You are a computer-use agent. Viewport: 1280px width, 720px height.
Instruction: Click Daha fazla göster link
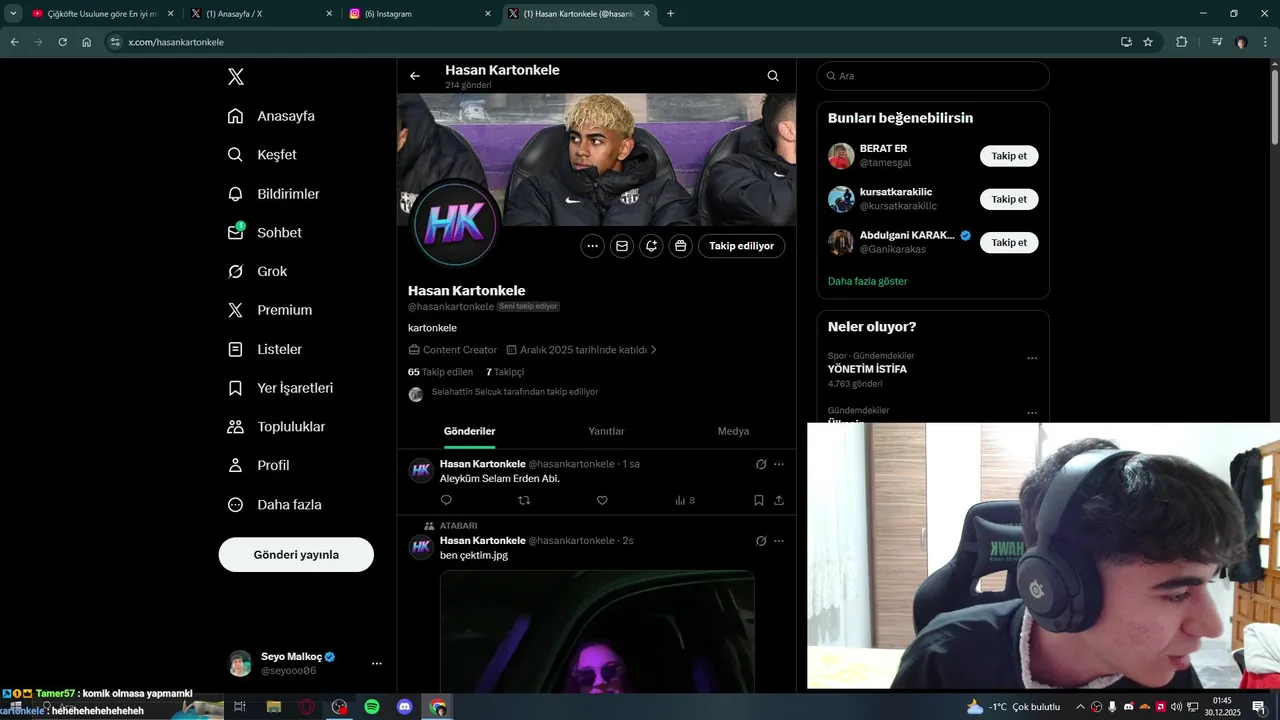[x=867, y=281]
